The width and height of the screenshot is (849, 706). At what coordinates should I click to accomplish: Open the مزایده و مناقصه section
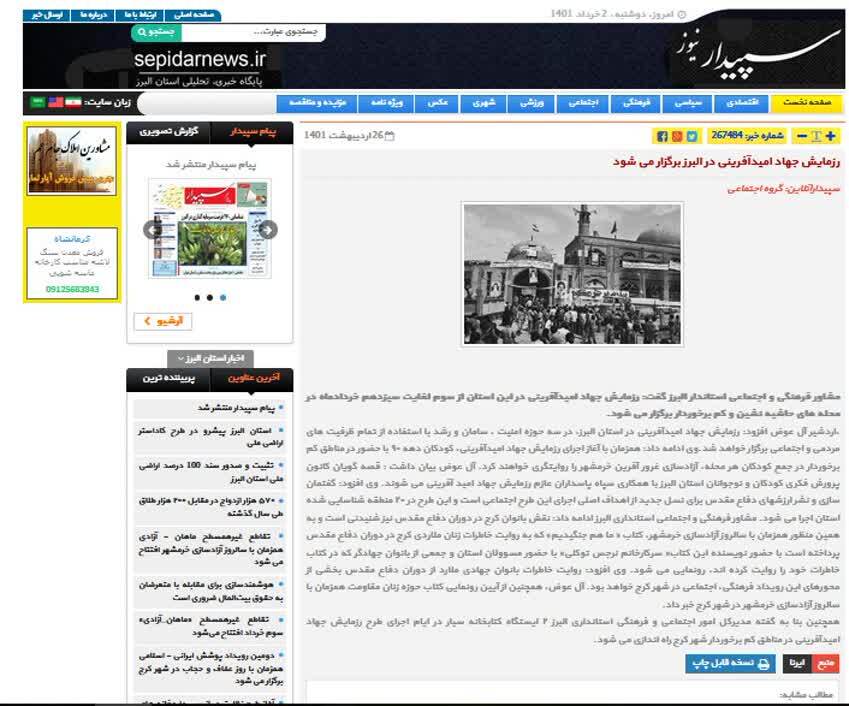coord(317,103)
